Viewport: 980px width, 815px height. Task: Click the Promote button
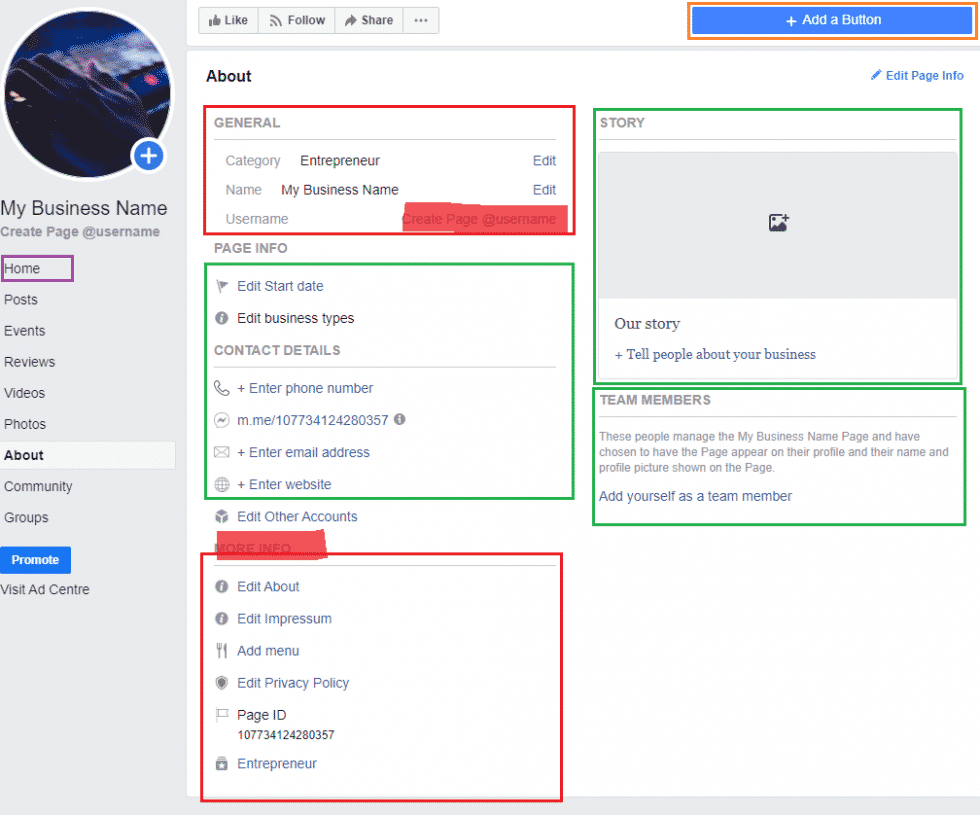35,560
